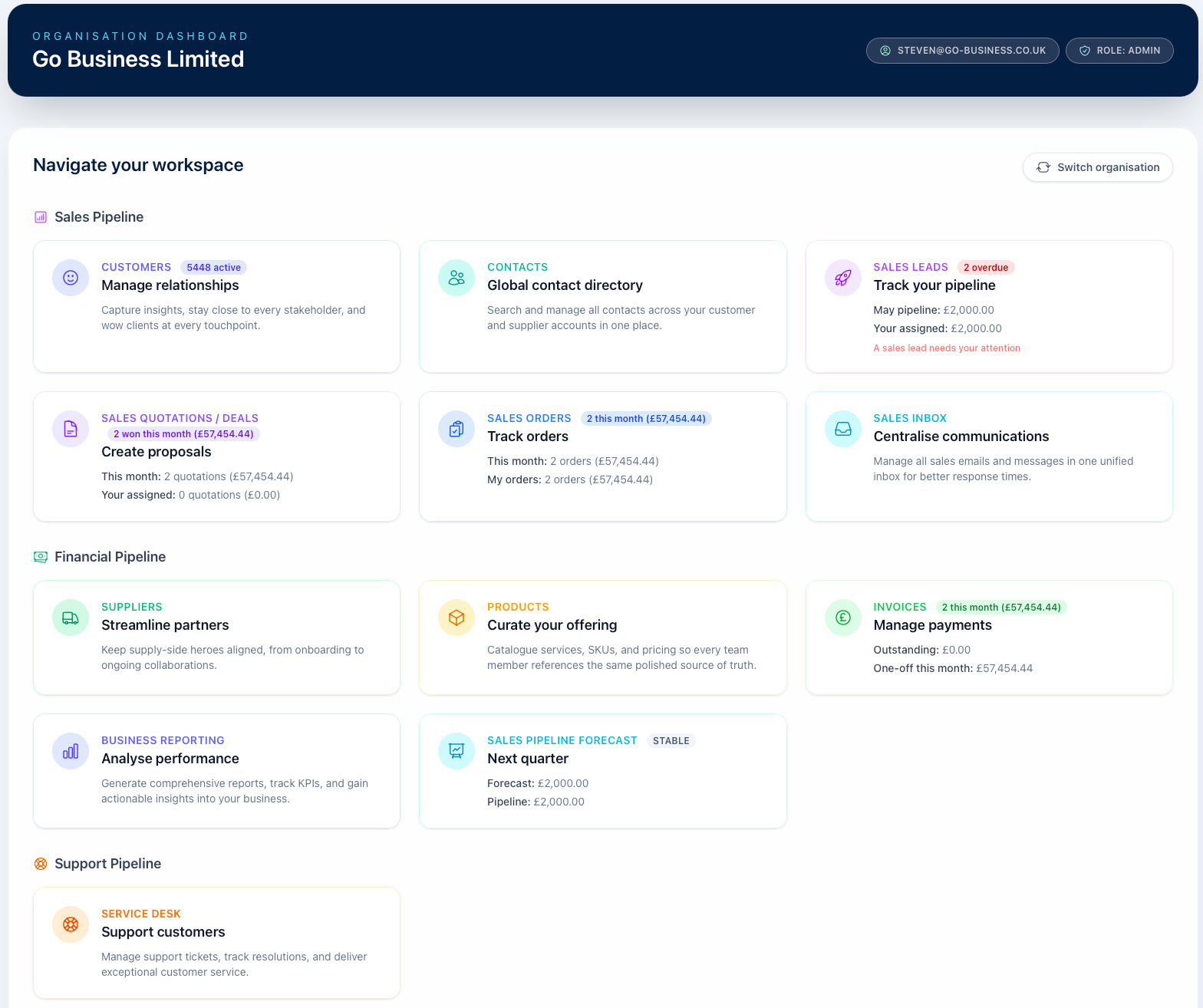The width and height of the screenshot is (1203, 1008).
Task: Click the Products box icon
Action: pos(456,618)
